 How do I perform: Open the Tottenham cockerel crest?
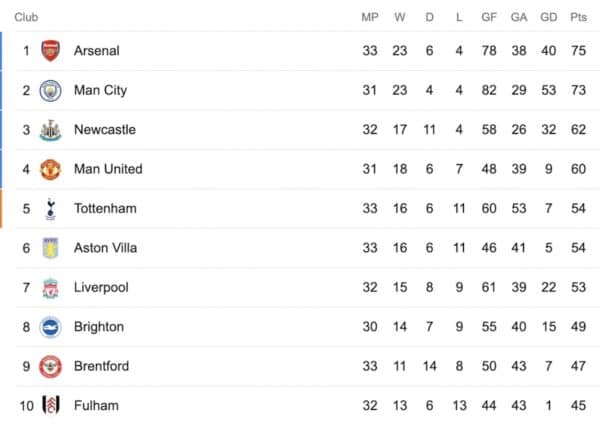(x=51, y=209)
